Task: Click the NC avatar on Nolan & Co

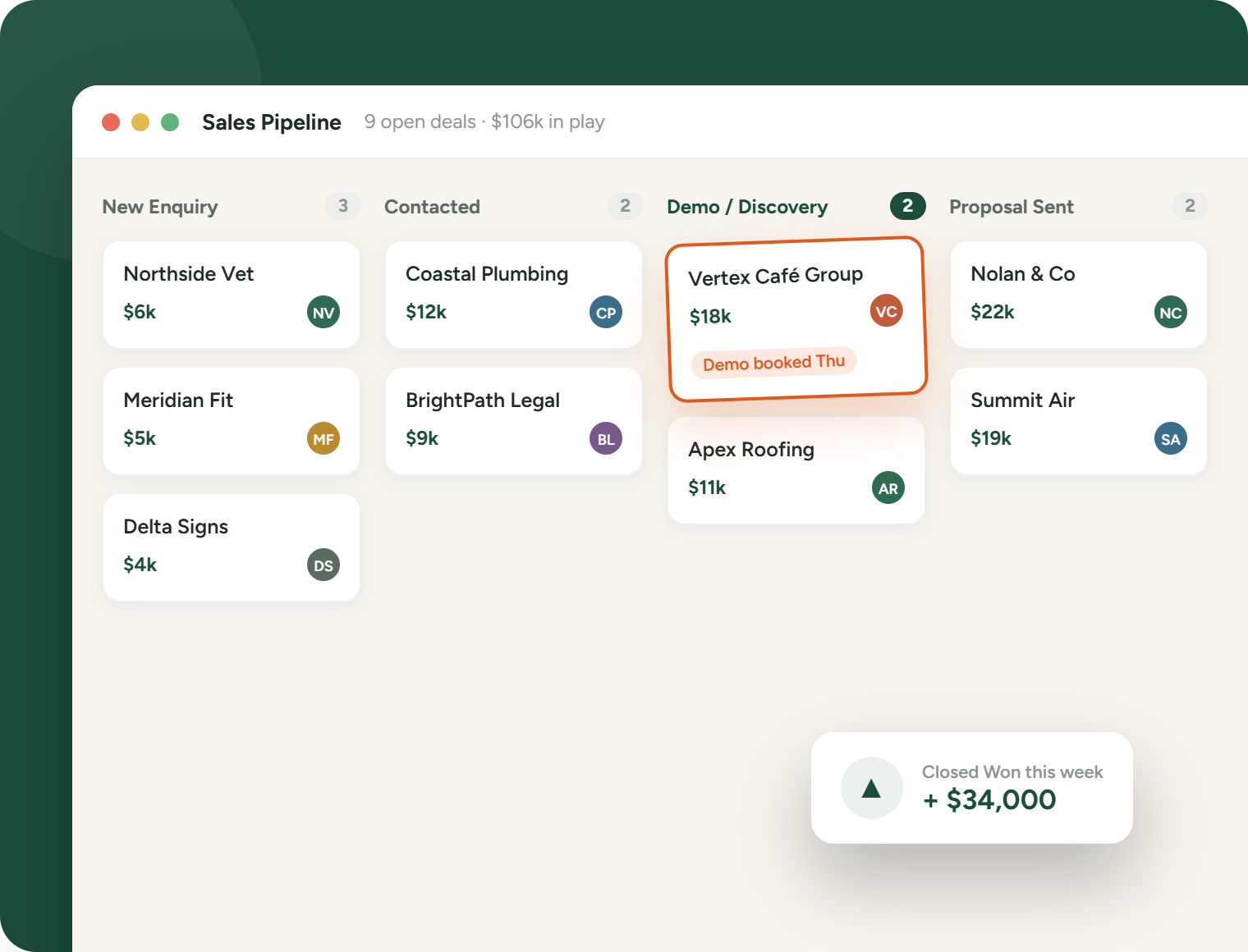Action: pyautogui.click(x=1171, y=312)
